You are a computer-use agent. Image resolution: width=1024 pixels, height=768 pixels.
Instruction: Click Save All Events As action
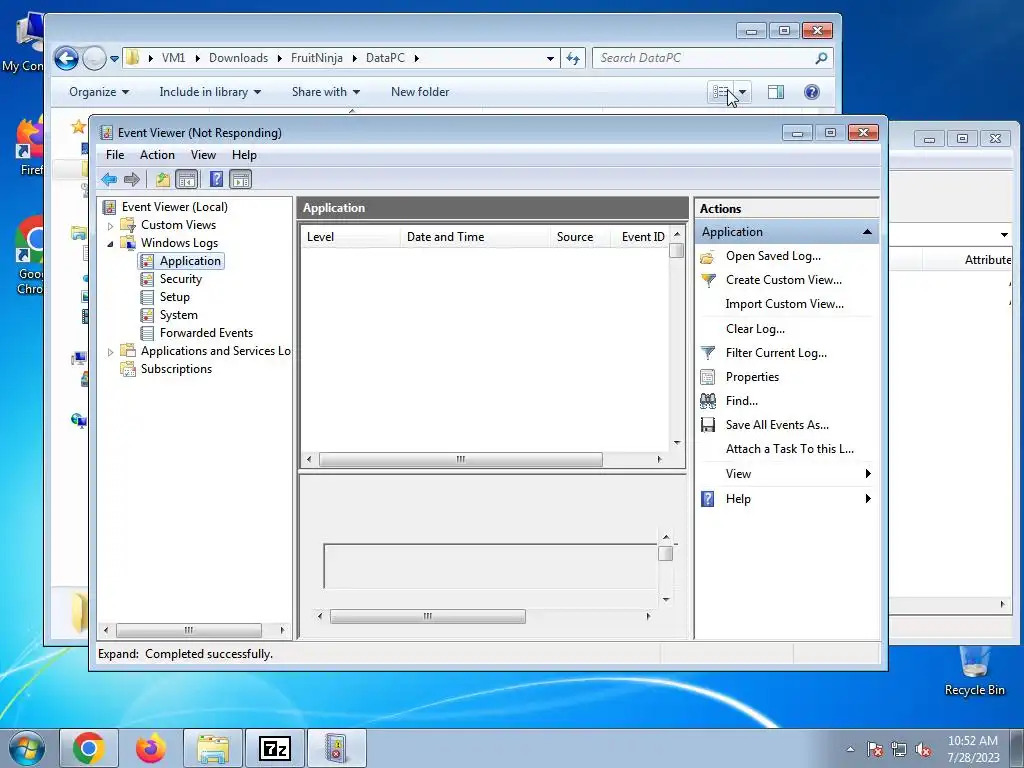[777, 425]
